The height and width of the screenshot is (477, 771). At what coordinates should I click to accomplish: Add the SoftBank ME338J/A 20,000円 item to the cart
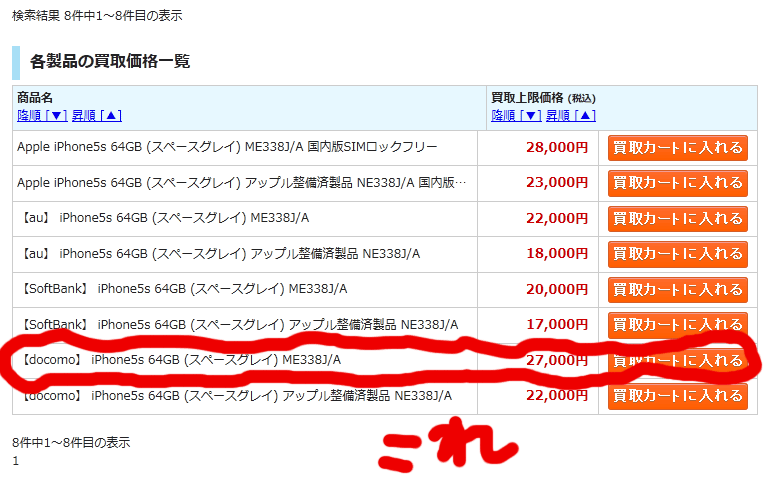coord(678,290)
